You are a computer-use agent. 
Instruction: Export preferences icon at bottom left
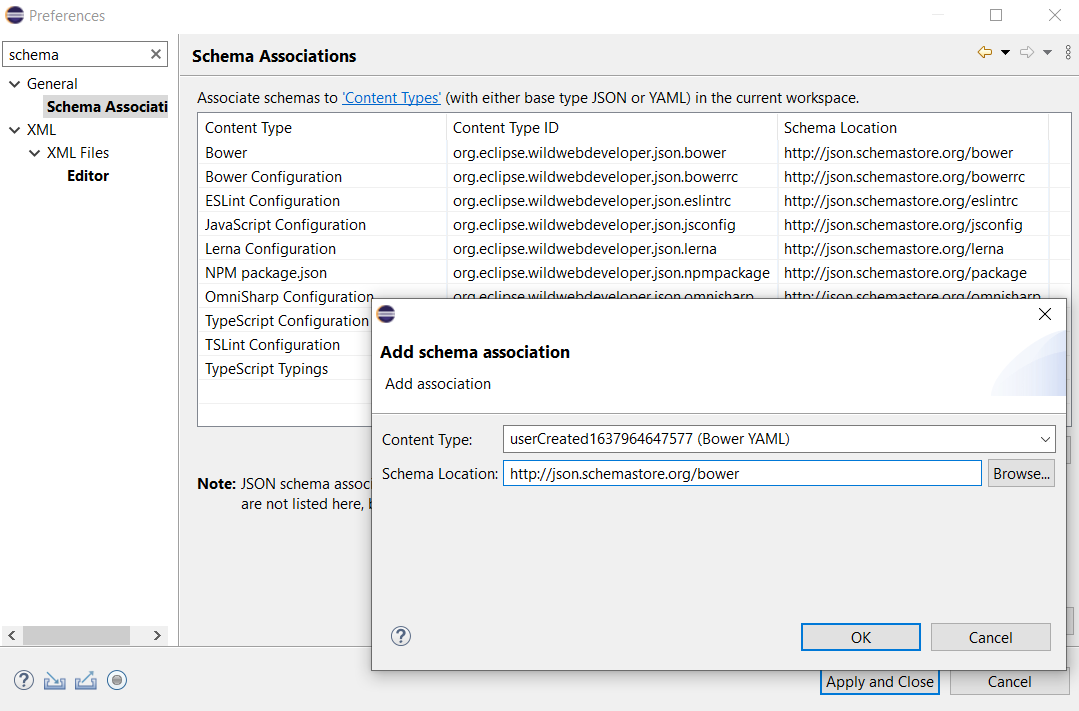coord(85,681)
